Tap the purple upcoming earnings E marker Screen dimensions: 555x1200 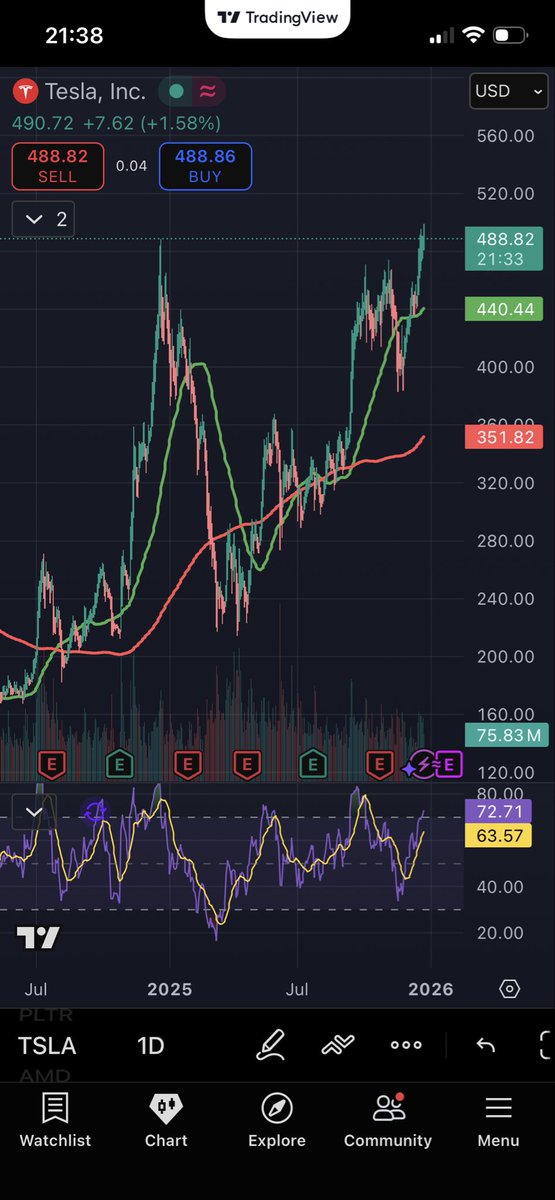[449, 765]
